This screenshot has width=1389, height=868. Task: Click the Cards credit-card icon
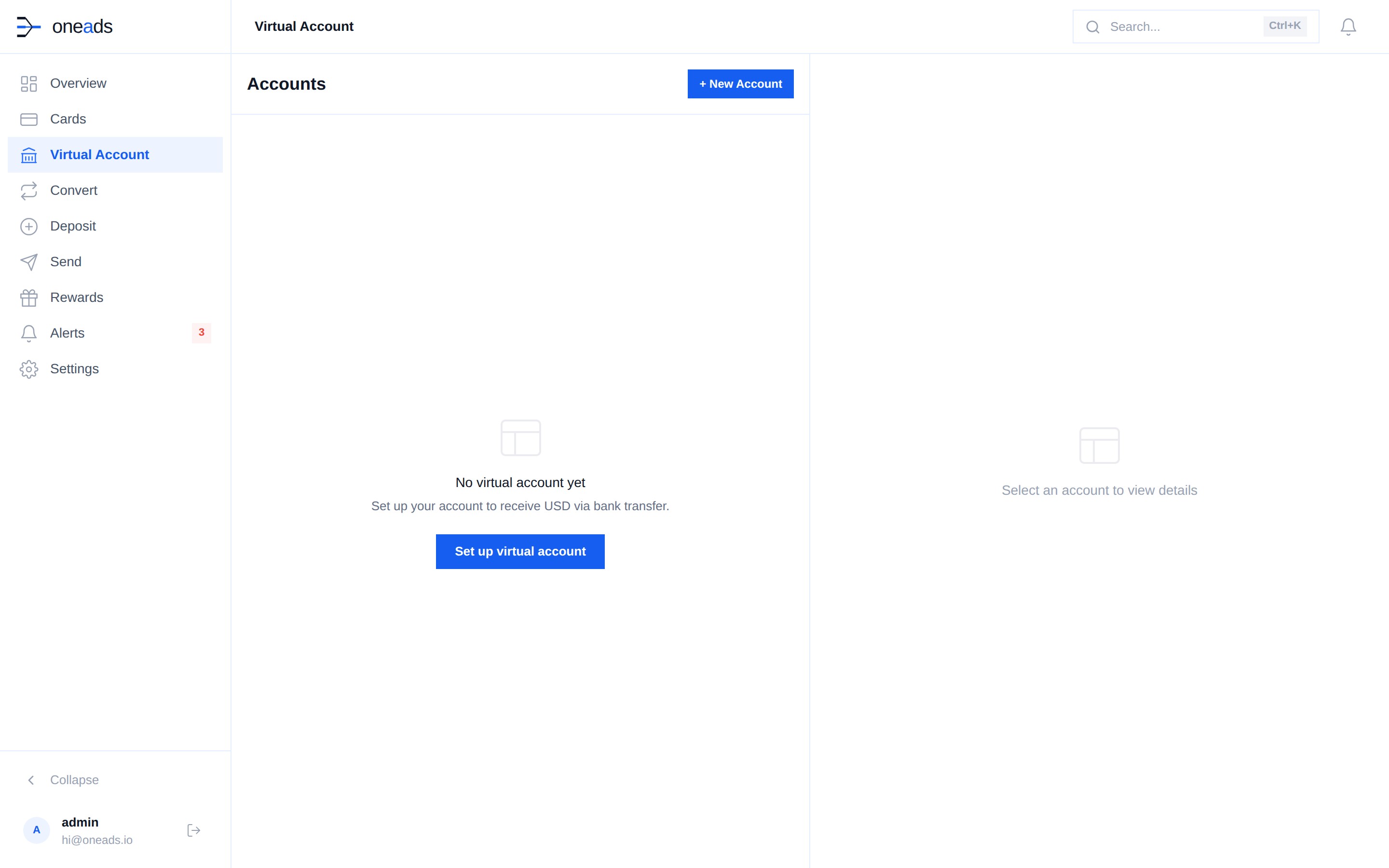[29, 120]
